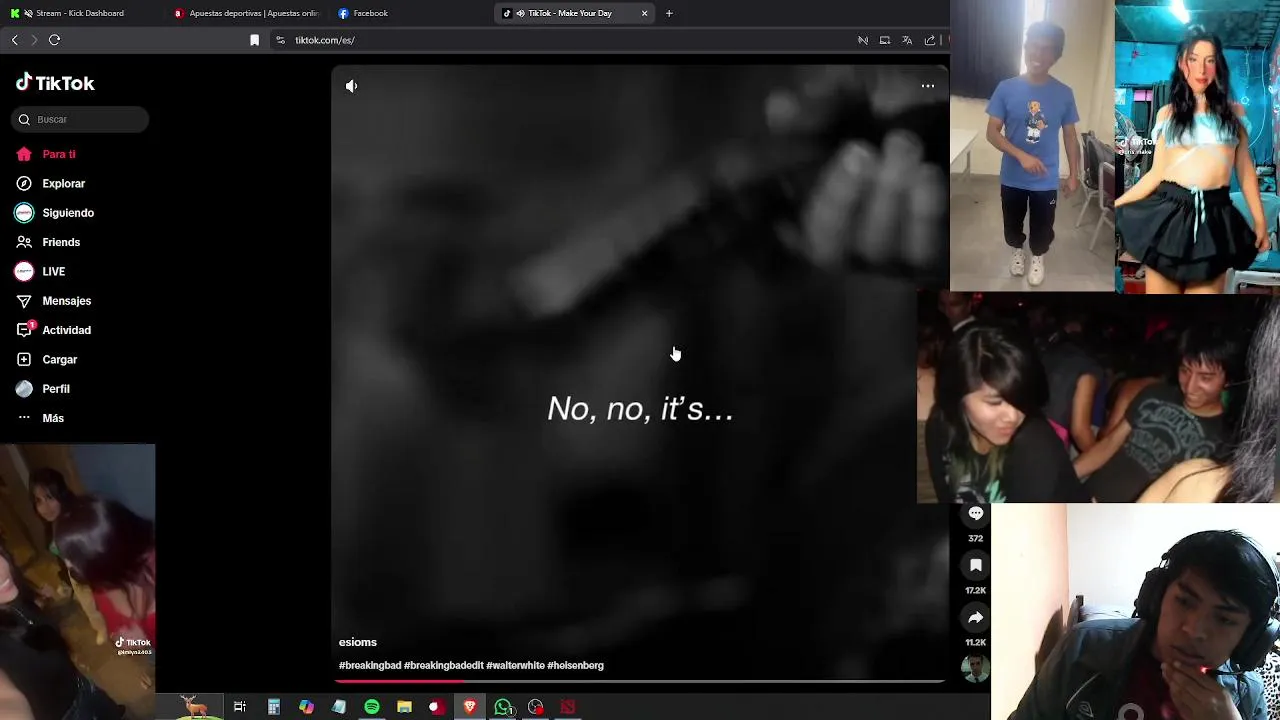Open WhatsApp from the taskbar
This screenshot has width=1280, height=720.
[503, 707]
